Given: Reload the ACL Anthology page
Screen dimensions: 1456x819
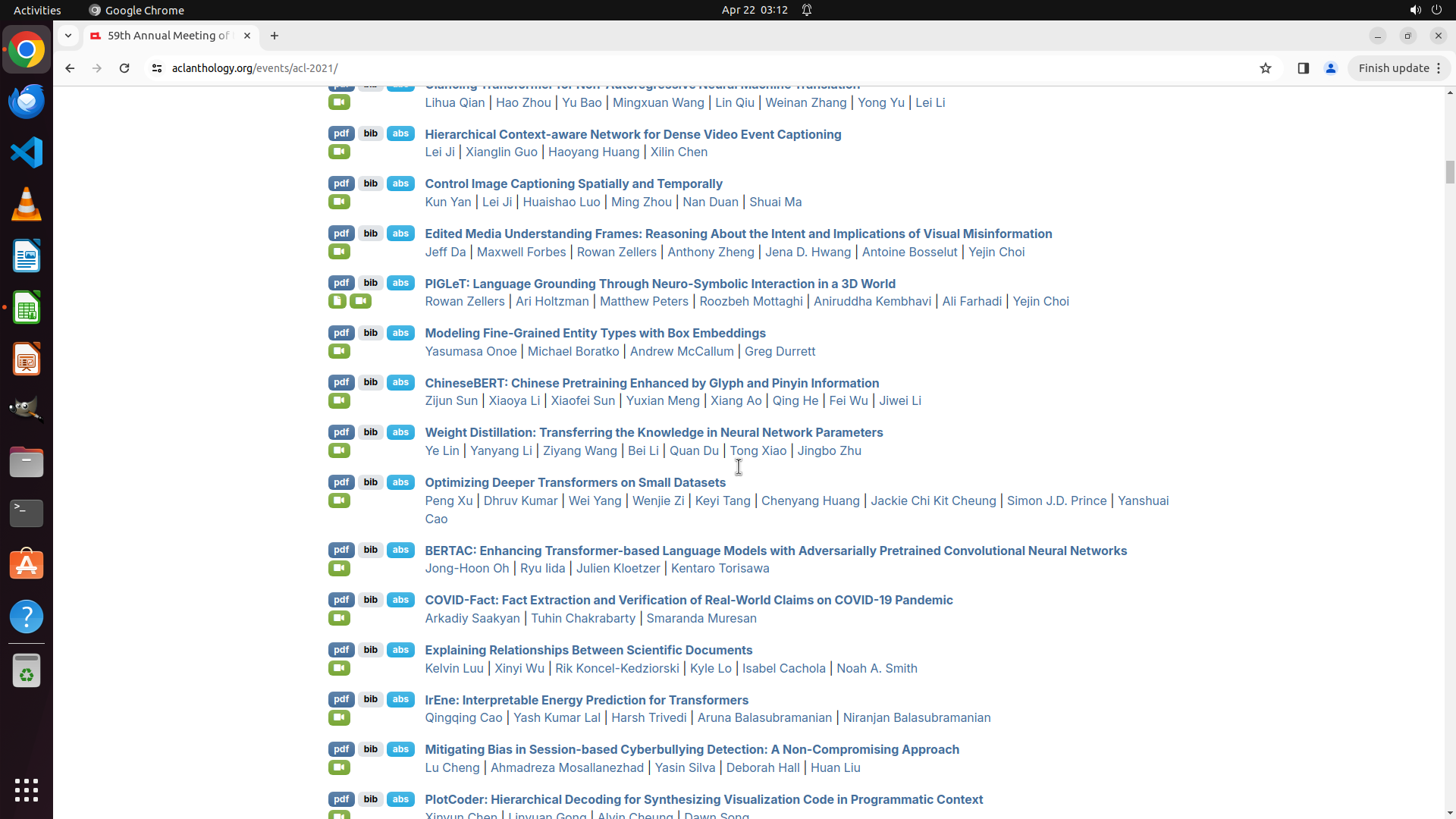Looking at the screenshot, I should click(124, 68).
